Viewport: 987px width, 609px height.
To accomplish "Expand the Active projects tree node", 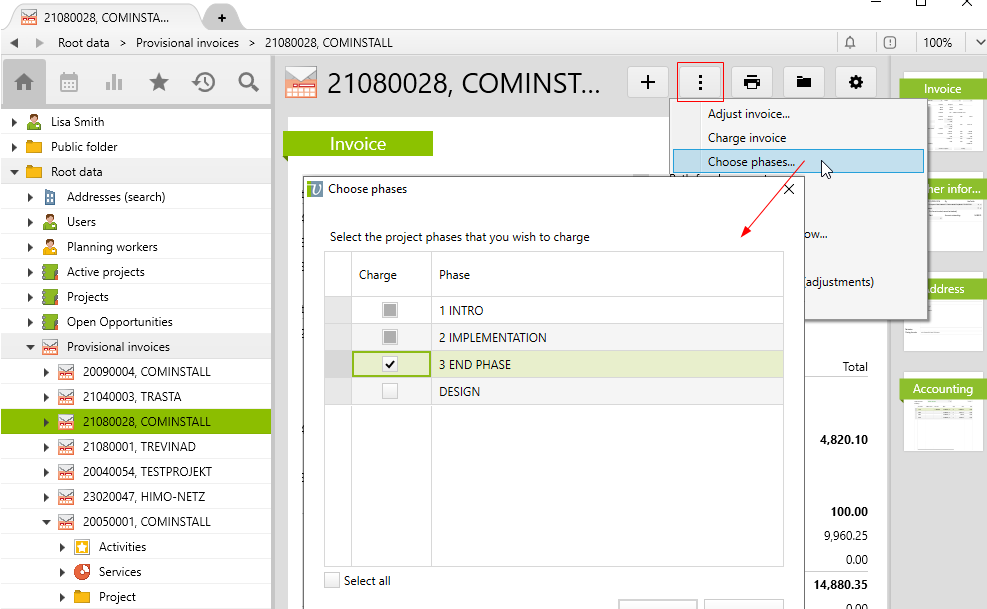I will click(31, 272).
